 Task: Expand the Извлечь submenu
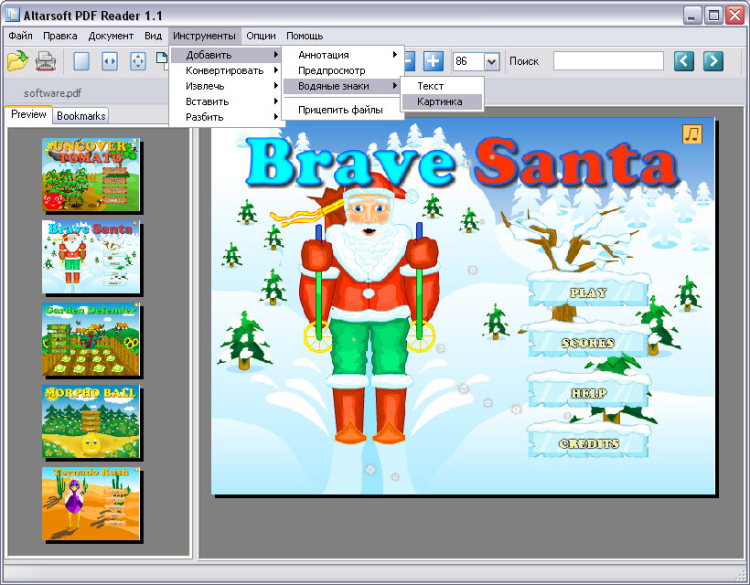click(x=225, y=86)
